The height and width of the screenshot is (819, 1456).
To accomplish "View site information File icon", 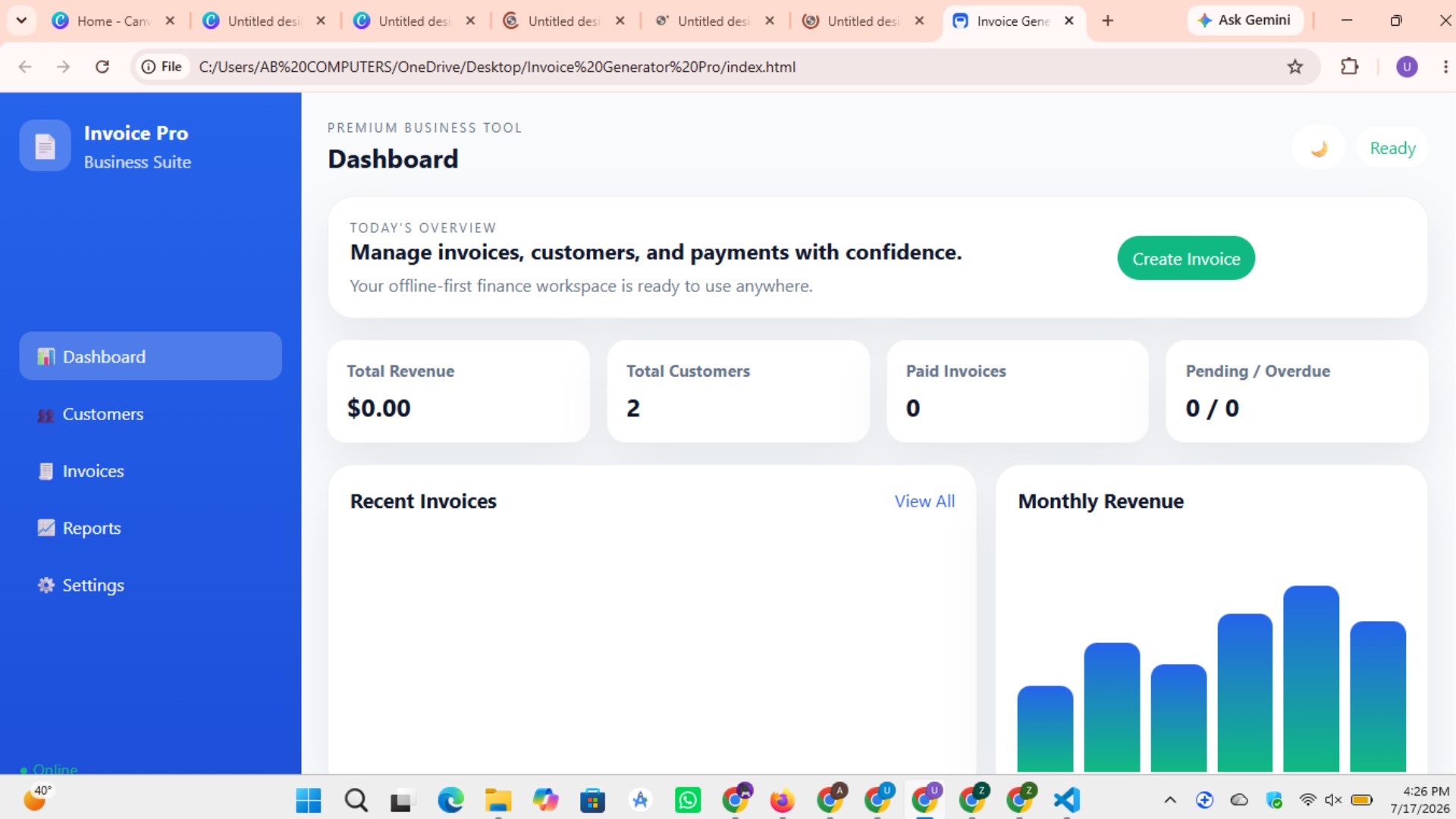I will pos(162,67).
